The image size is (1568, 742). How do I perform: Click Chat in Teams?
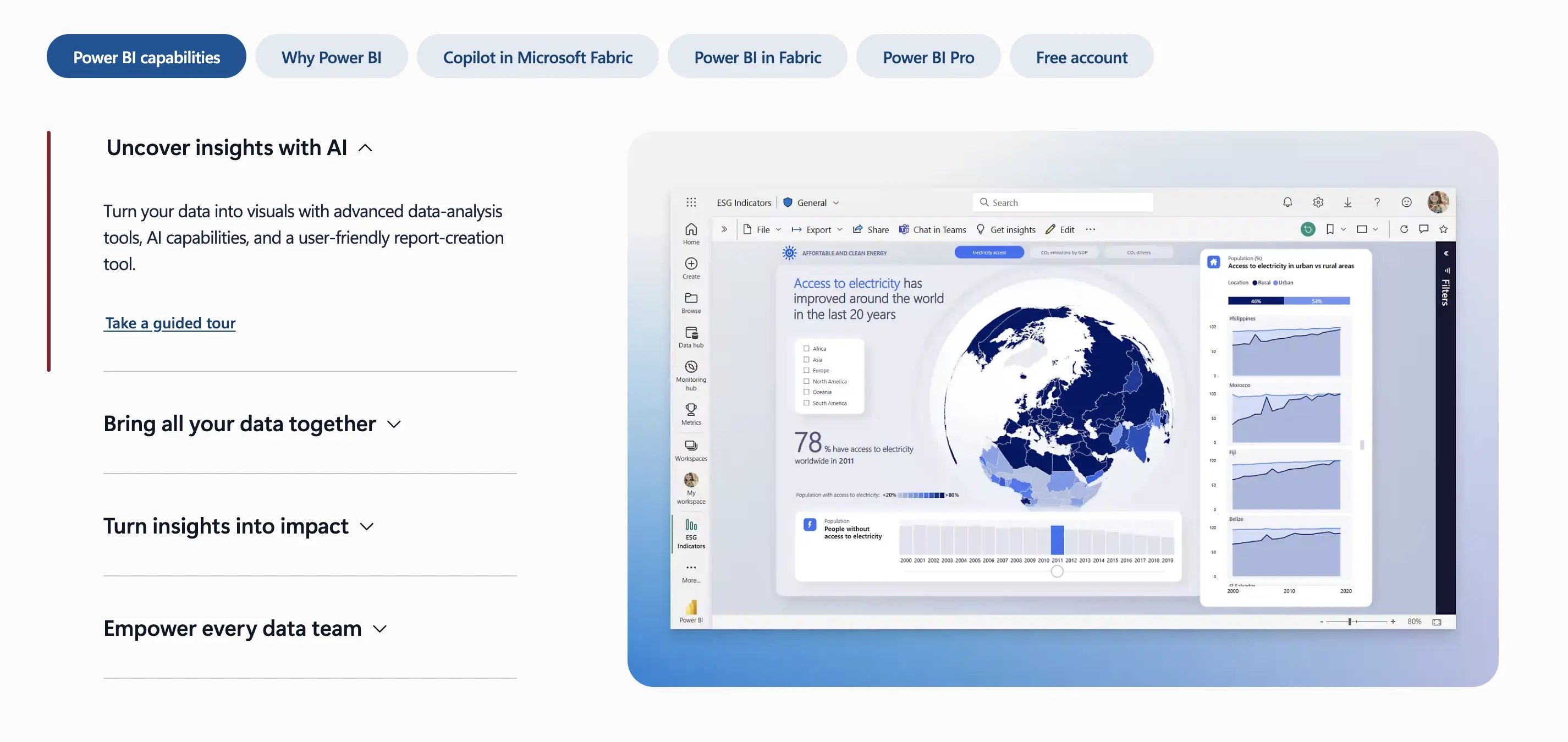pos(933,229)
